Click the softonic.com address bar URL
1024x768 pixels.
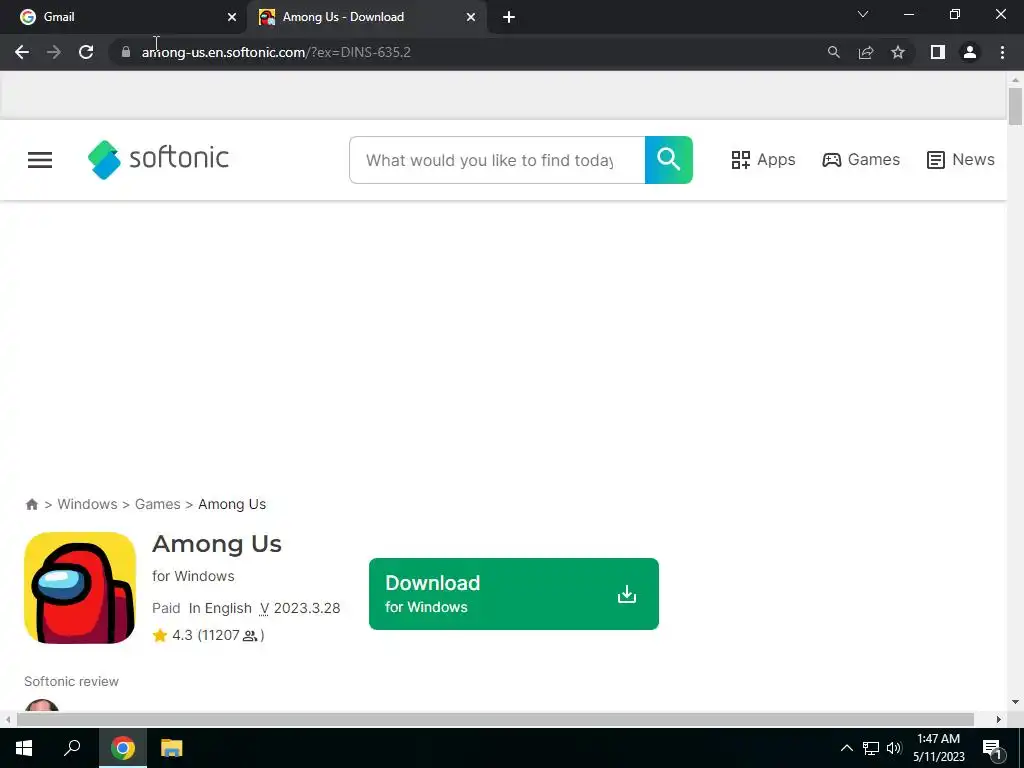pyautogui.click(x=276, y=52)
